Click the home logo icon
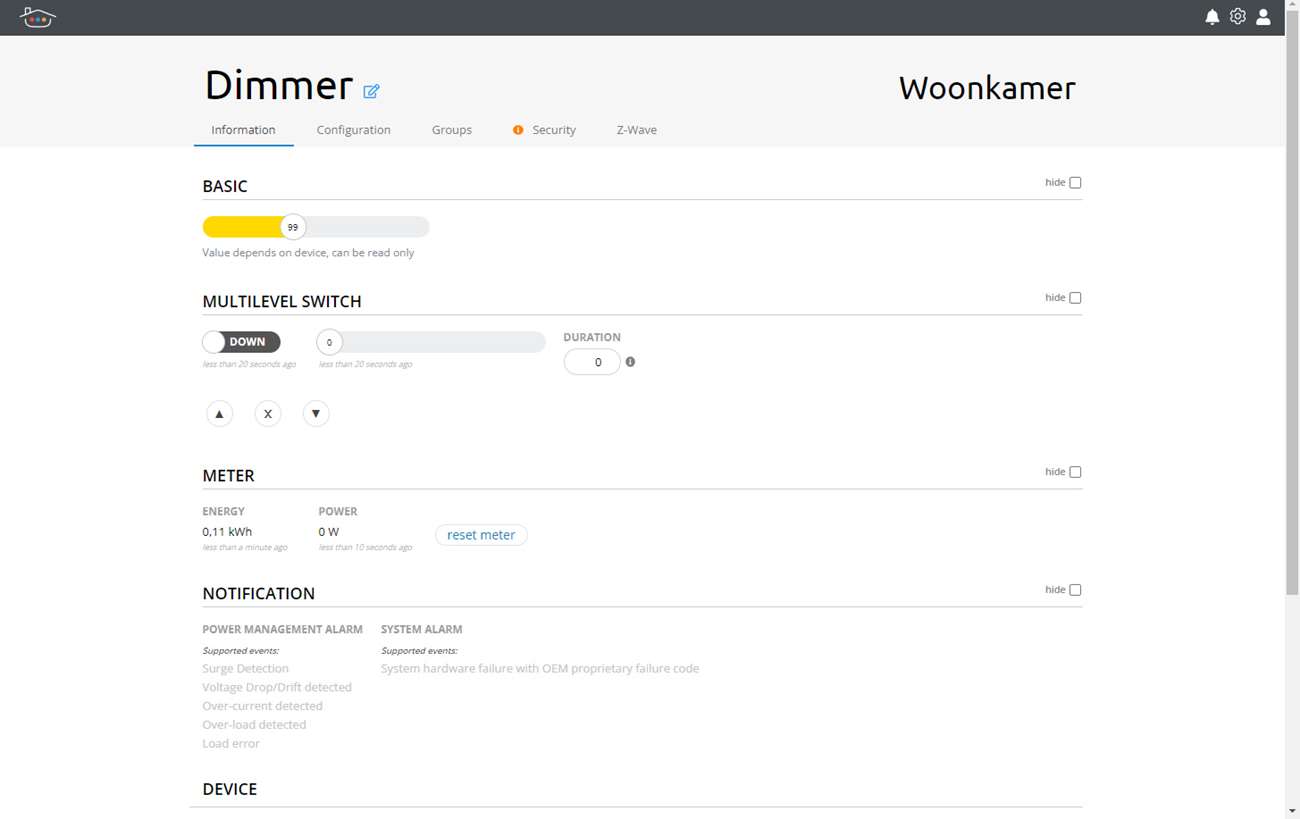Image resolution: width=1300 pixels, height=819 pixels. point(38,17)
